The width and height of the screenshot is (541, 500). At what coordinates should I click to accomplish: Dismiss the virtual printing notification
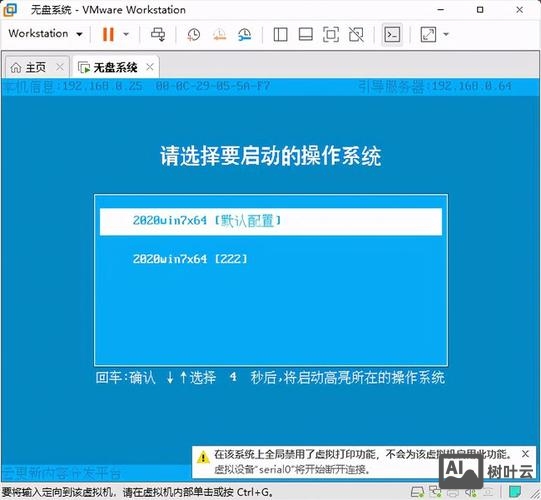(x=525, y=454)
